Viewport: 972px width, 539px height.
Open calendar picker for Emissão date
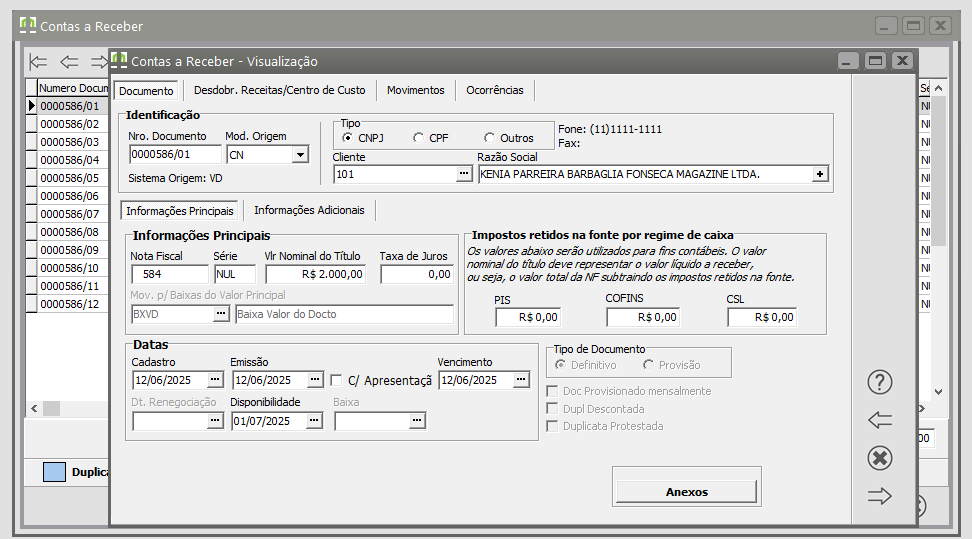(x=315, y=379)
